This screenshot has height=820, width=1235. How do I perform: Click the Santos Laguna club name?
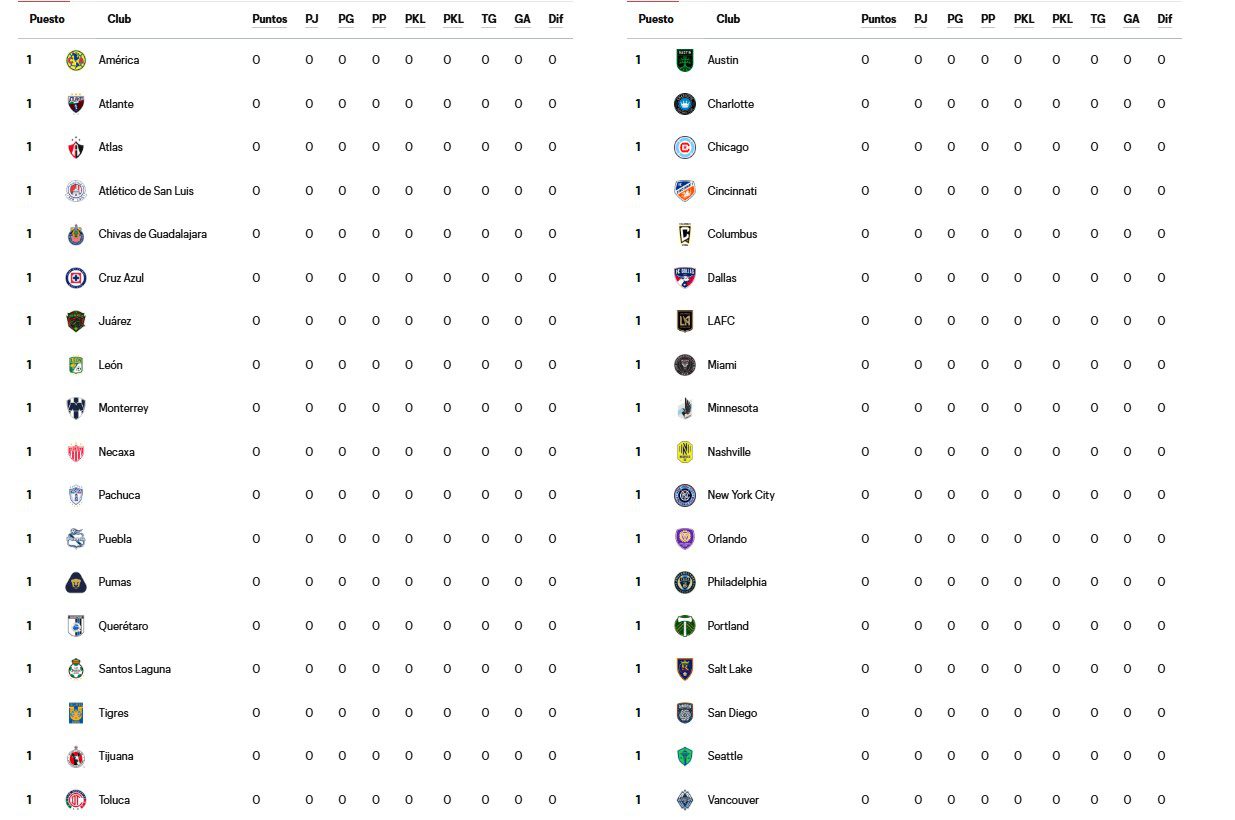[x=135, y=669]
